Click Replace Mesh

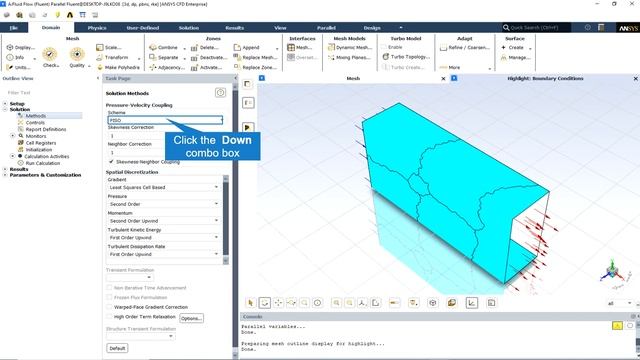point(255,58)
